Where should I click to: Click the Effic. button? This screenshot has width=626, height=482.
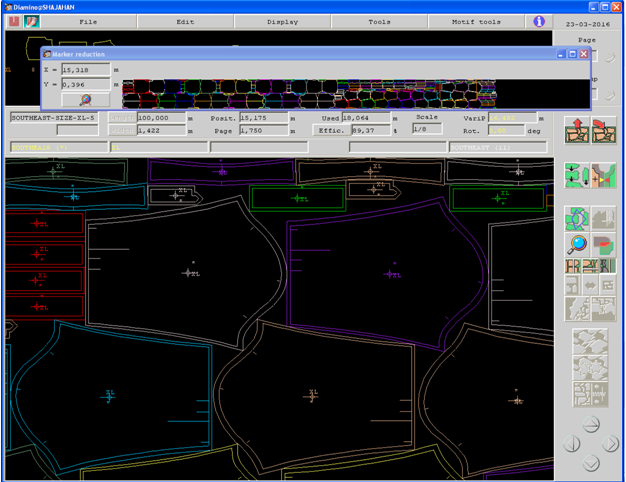[x=330, y=130]
